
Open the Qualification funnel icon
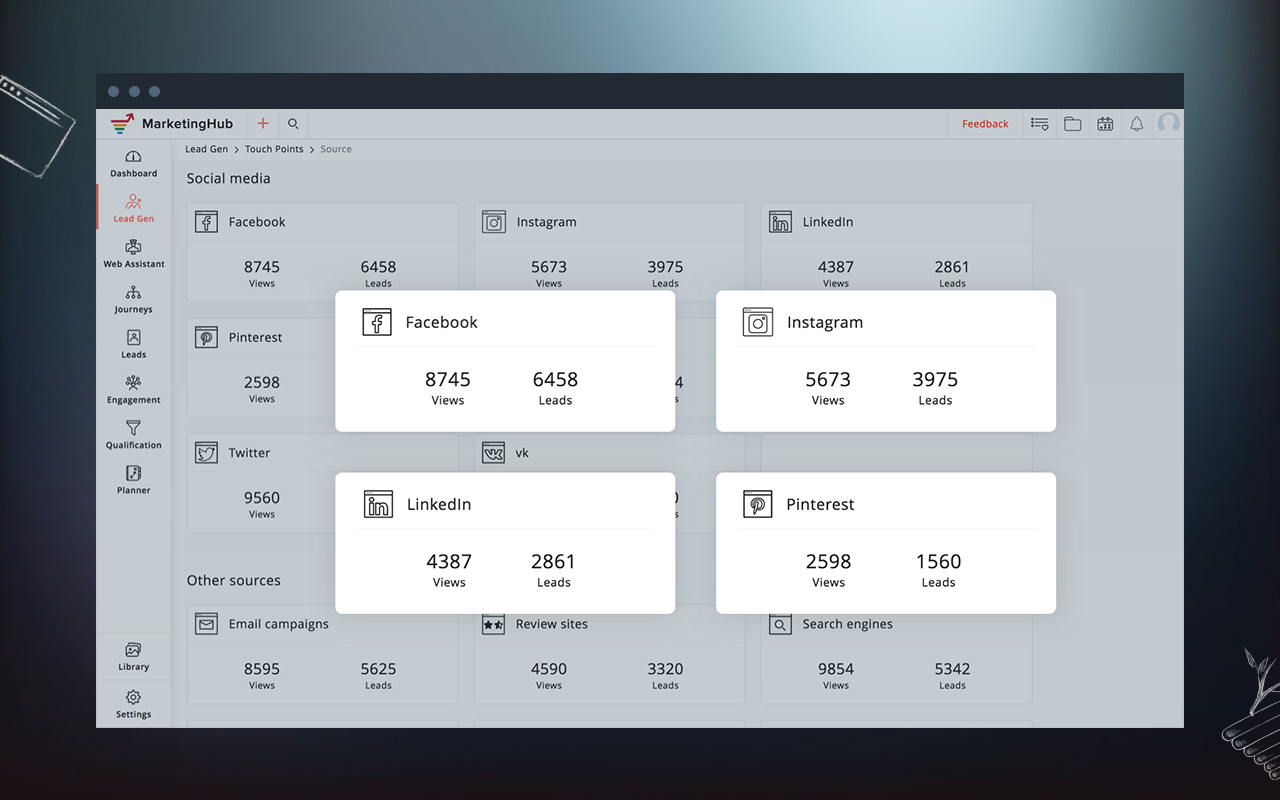(133, 433)
